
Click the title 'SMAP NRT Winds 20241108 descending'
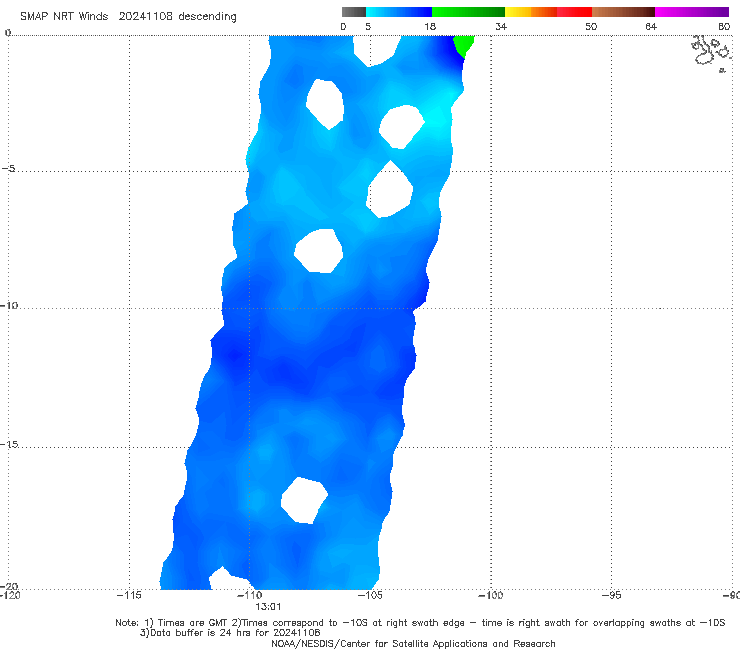pyautogui.click(x=128, y=16)
